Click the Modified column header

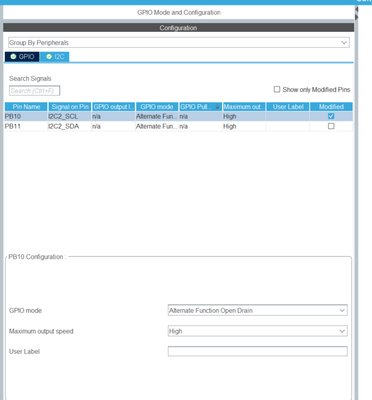(x=331, y=107)
